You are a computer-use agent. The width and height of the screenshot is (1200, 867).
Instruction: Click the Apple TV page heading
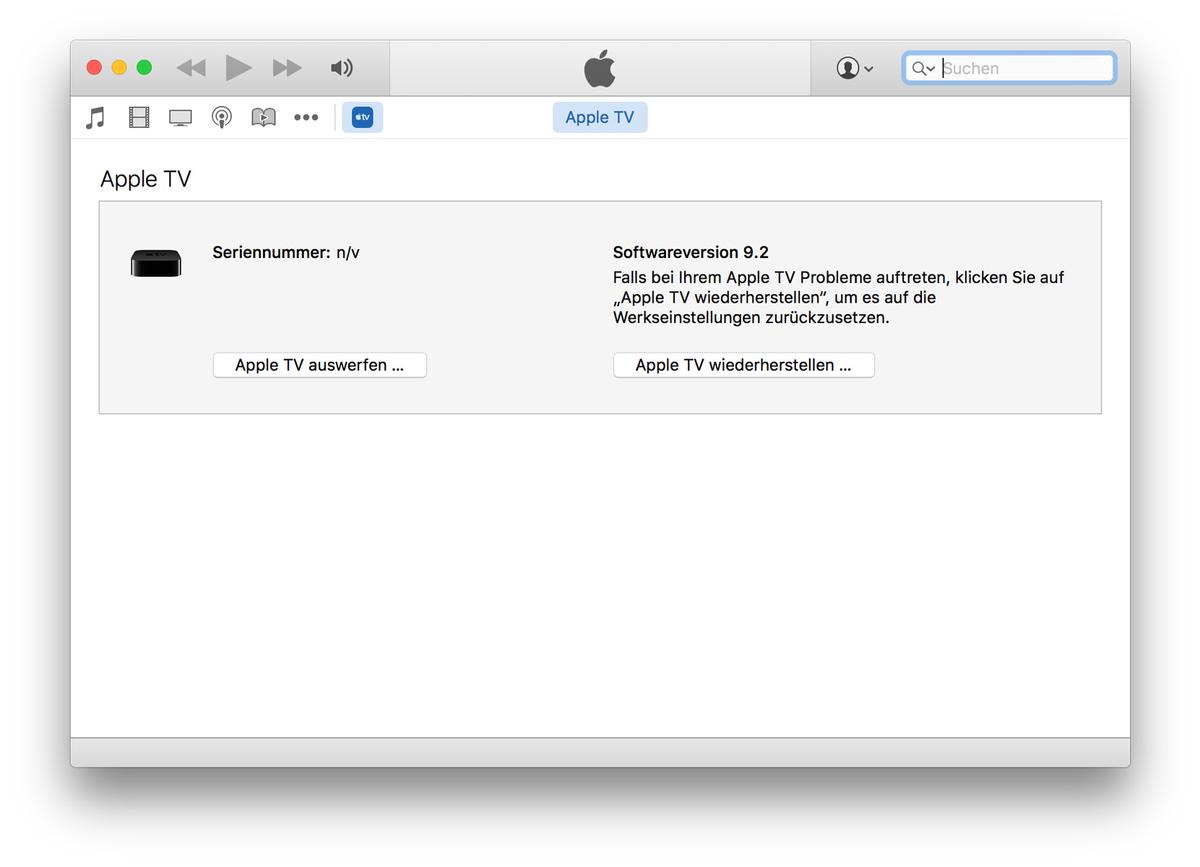point(146,179)
